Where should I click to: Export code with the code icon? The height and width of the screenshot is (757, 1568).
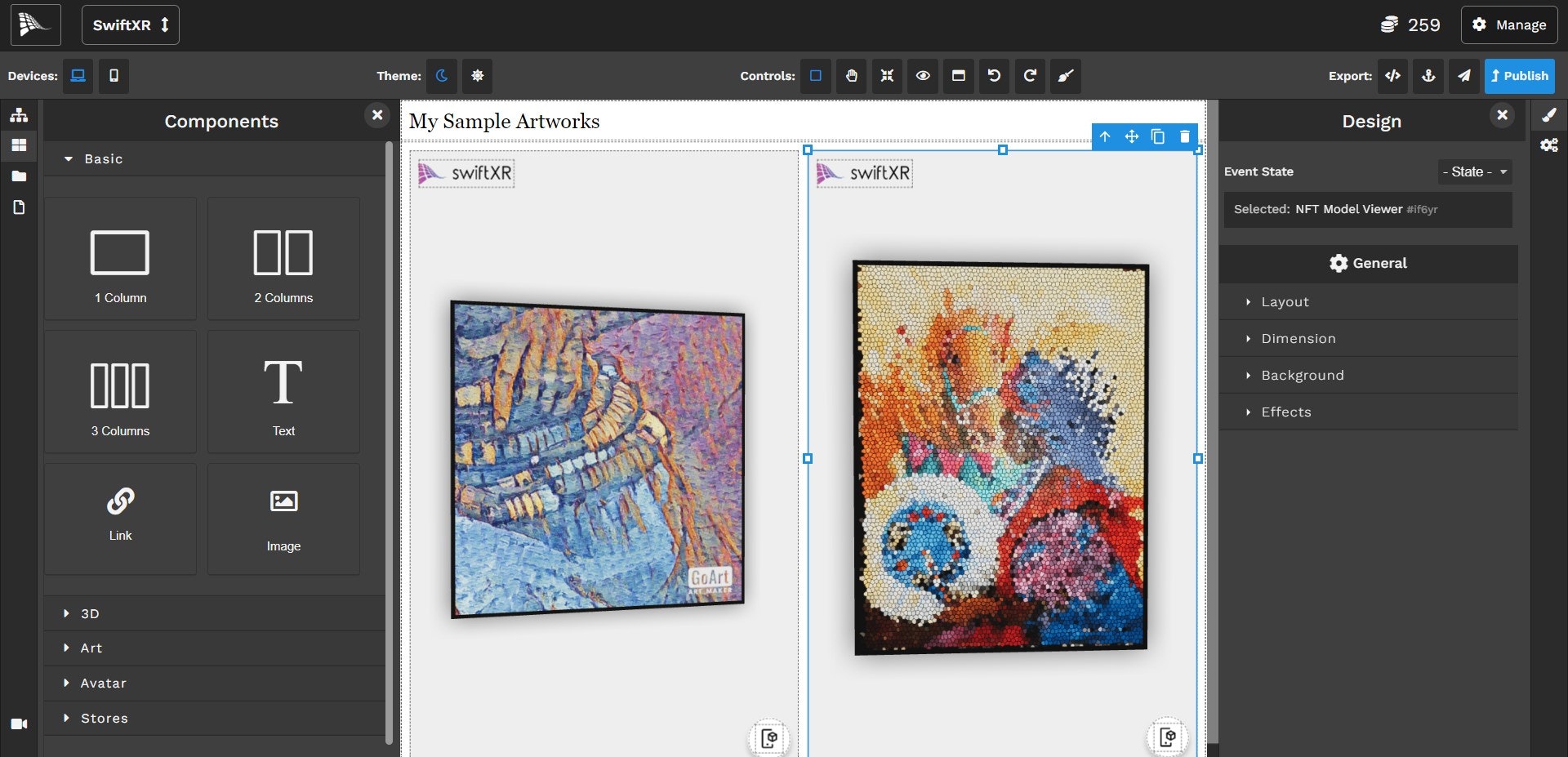(1393, 76)
